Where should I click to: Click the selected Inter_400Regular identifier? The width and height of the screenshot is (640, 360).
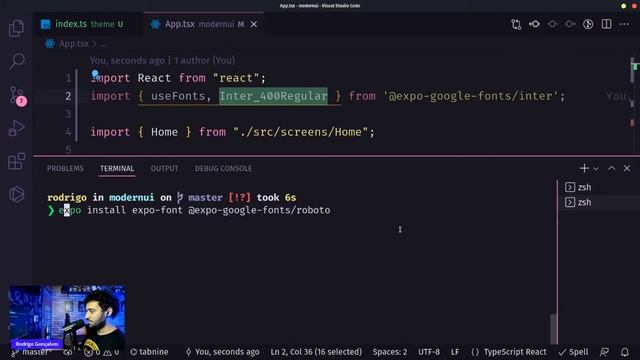[273, 96]
